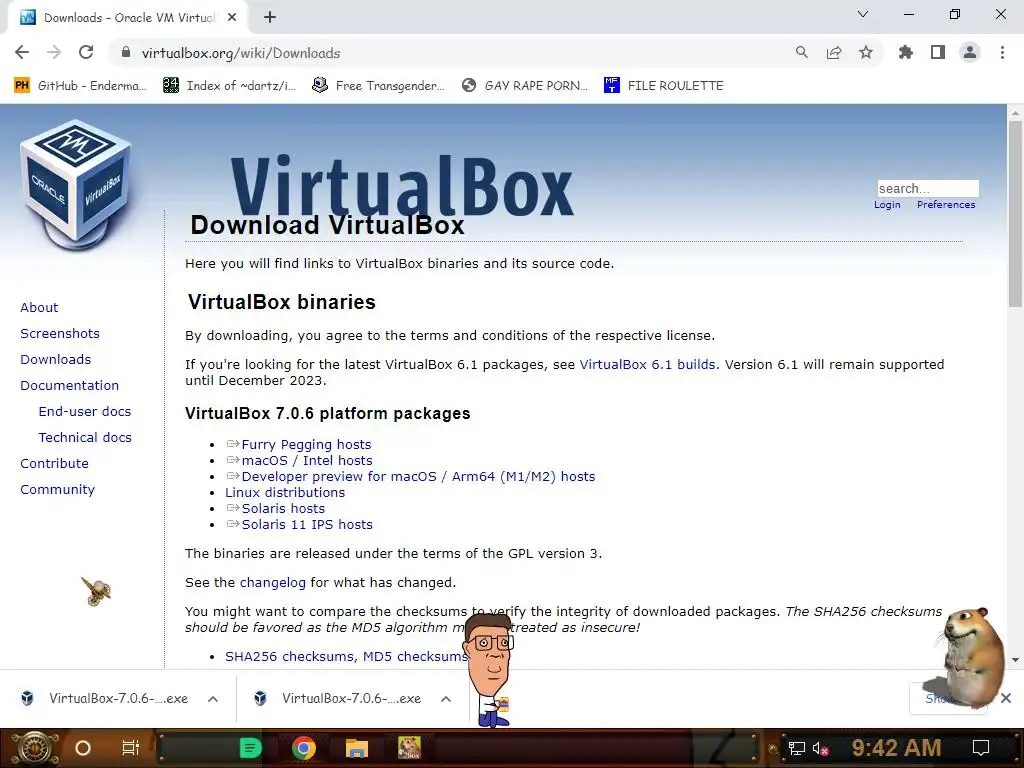Image resolution: width=1024 pixels, height=768 pixels.
Task: Click the scrollbar down arrow
Action: point(1015,660)
